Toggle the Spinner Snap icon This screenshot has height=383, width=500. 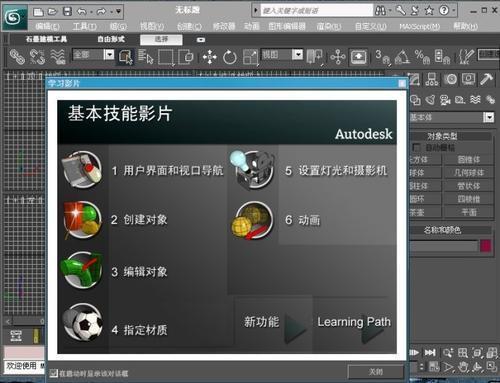click(442, 57)
